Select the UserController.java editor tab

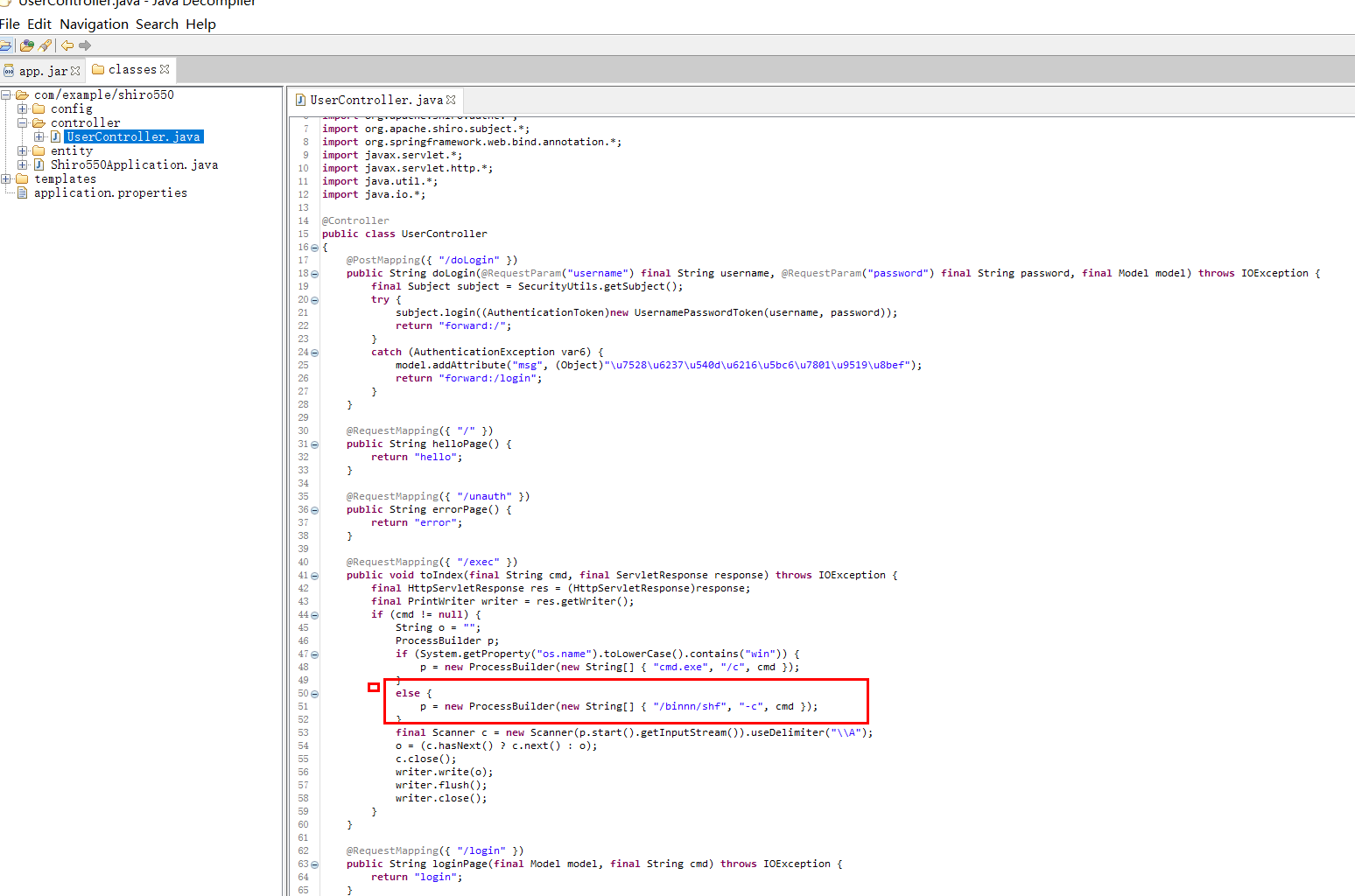(376, 100)
